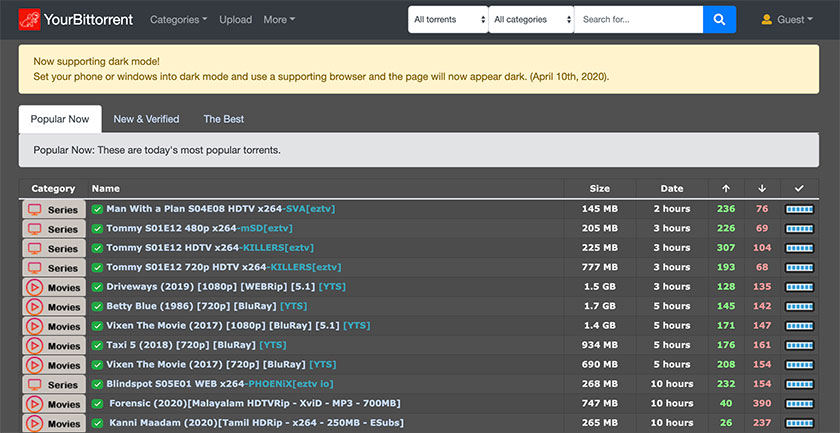Viewport: 840px width, 433px height.
Task: Click in the Search for text field
Action: point(638,19)
